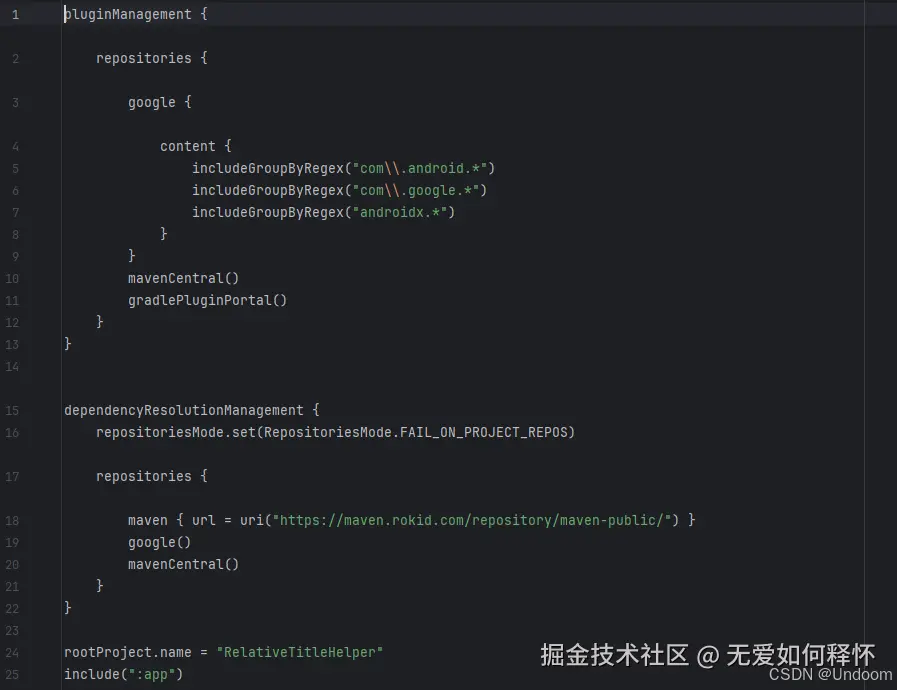Click the include(":app") statement
This screenshot has height=690, width=897.
click(124, 674)
